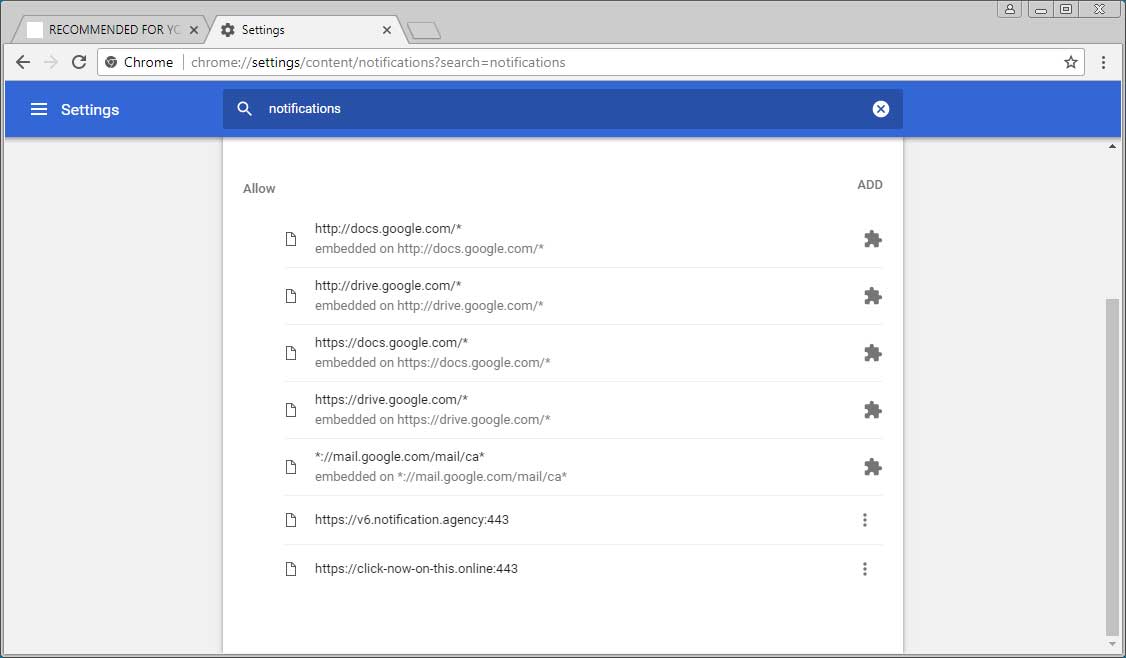The height and width of the screenshot is (658, 1126).
Task: Clear the notifications search text
Action: (880, 109)
